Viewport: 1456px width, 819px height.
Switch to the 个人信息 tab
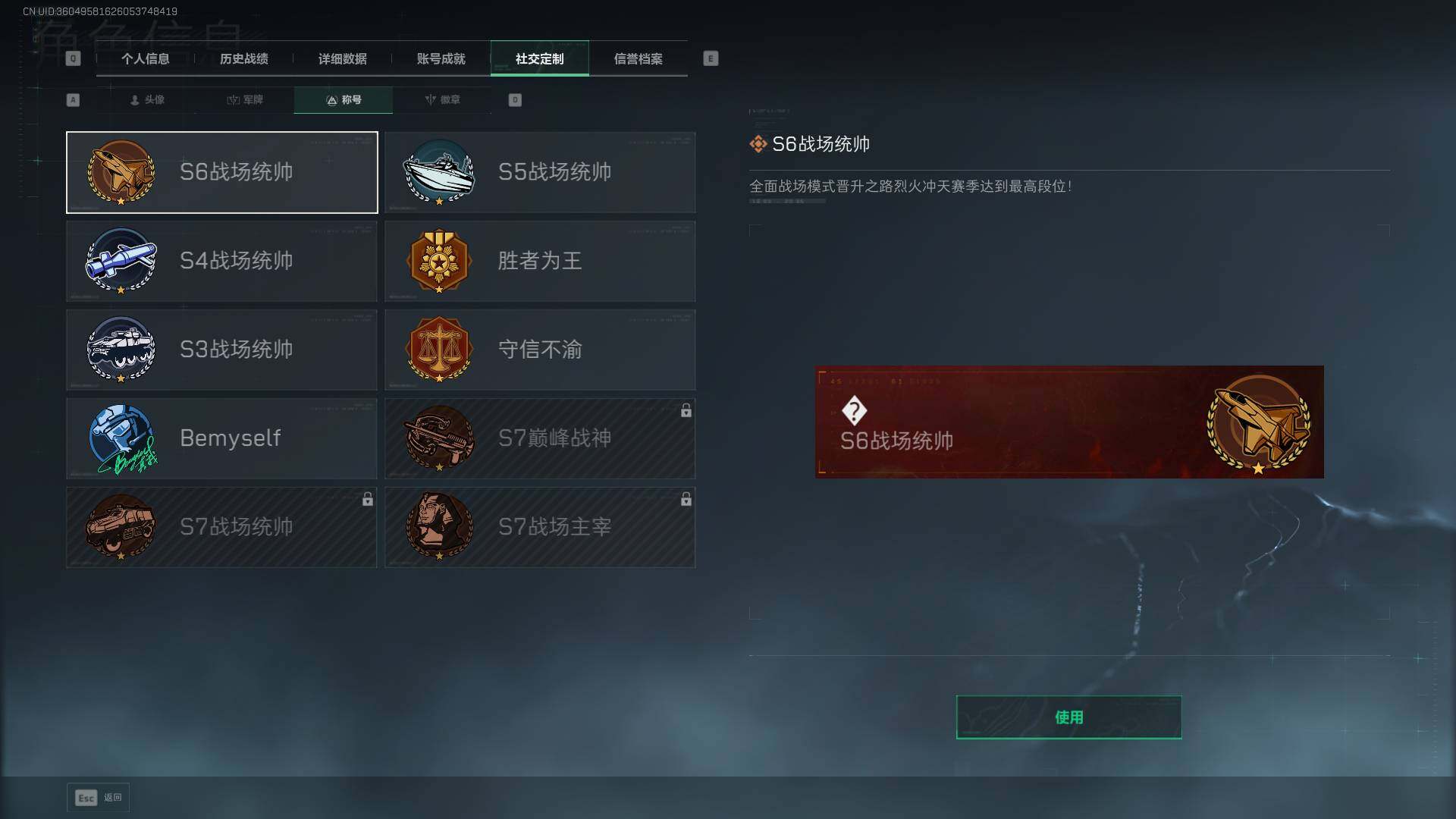coord(146,59)
